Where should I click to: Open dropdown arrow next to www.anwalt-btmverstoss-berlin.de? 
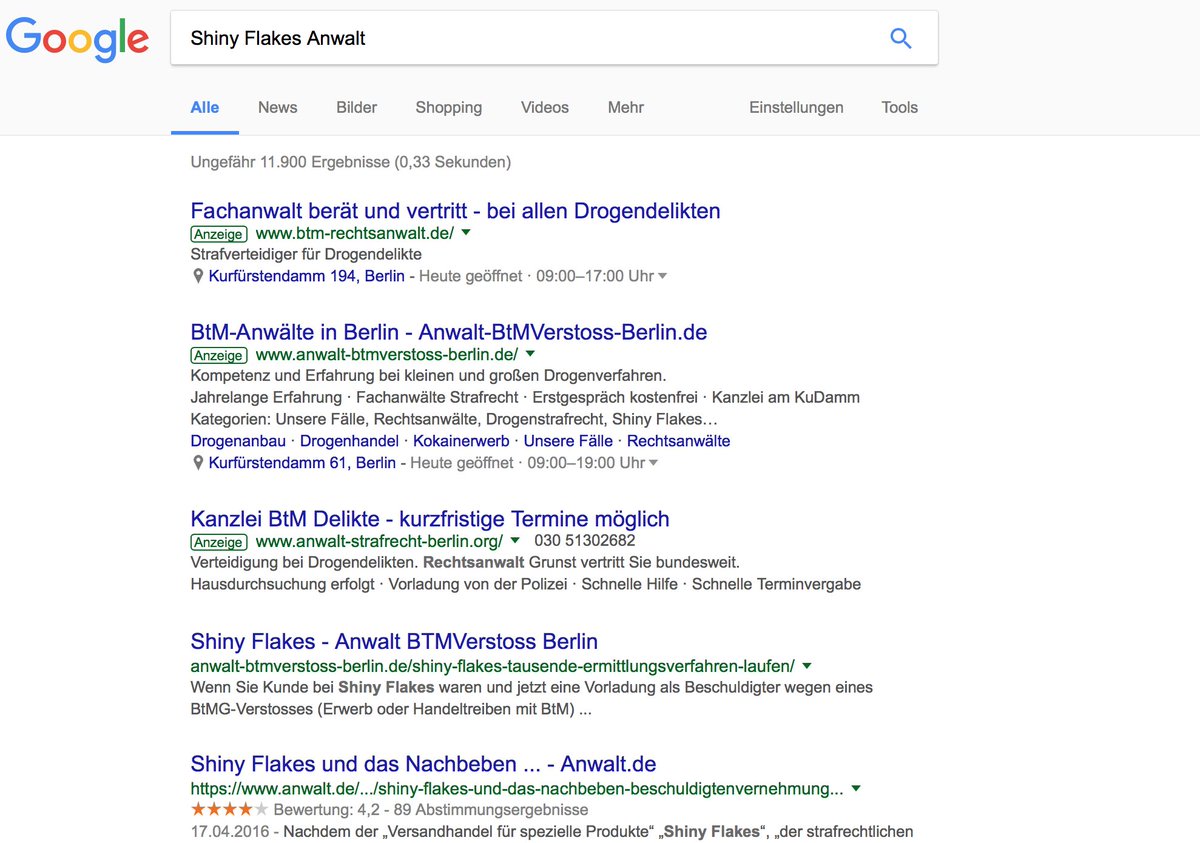[x=530, y=354]
